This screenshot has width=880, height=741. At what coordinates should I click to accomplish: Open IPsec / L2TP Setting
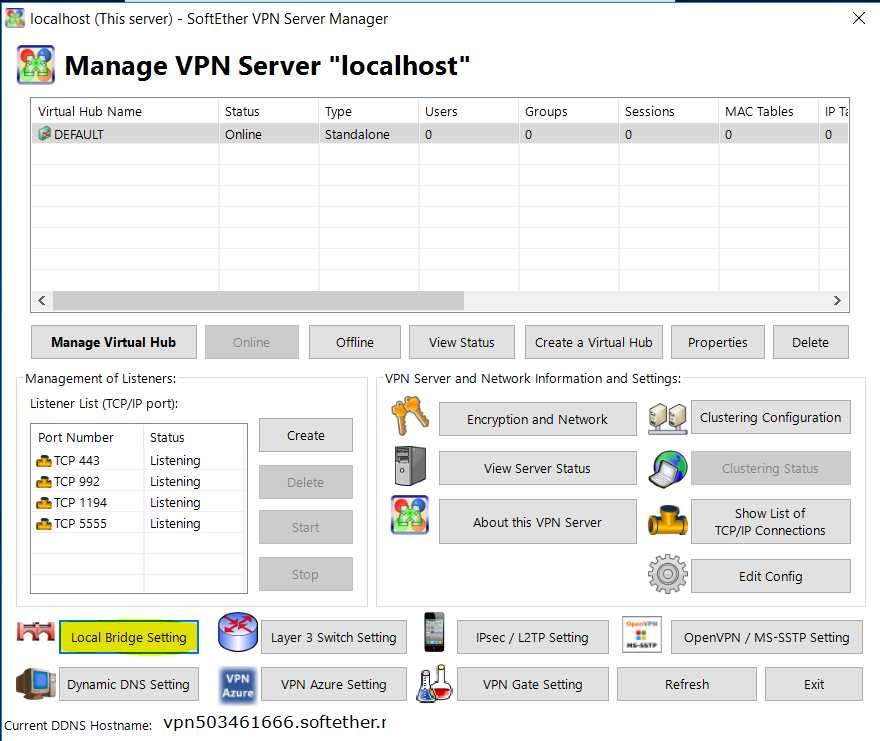532,637
